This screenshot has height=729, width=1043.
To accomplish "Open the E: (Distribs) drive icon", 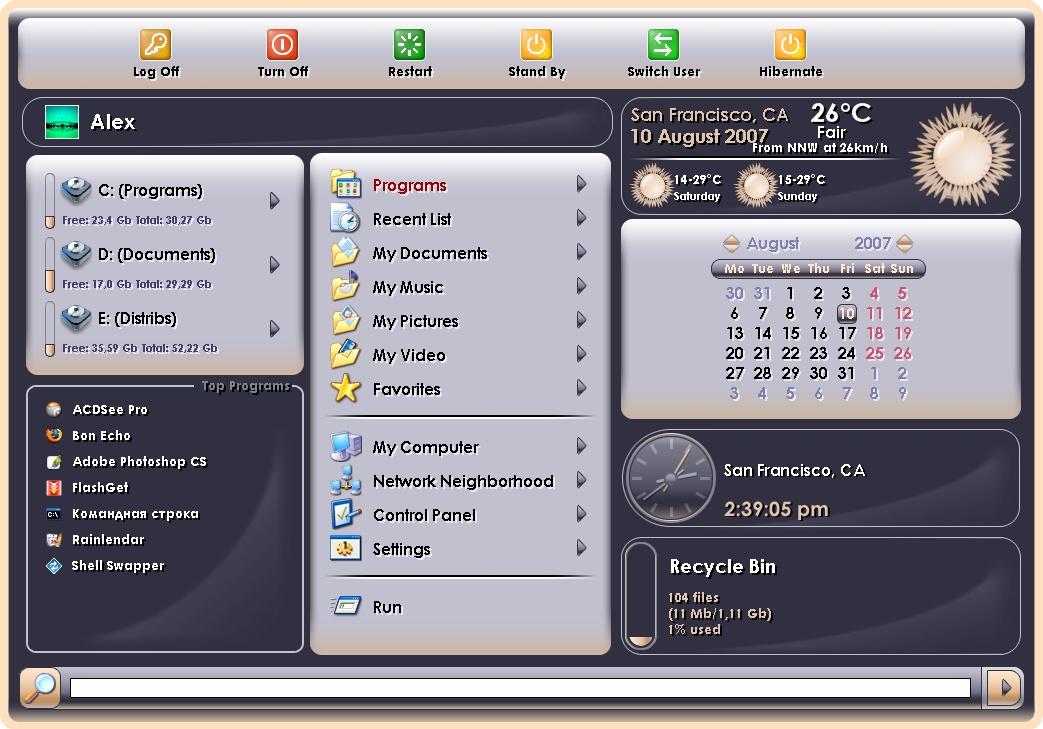I will pyautogui.click(x=76, y=318).
